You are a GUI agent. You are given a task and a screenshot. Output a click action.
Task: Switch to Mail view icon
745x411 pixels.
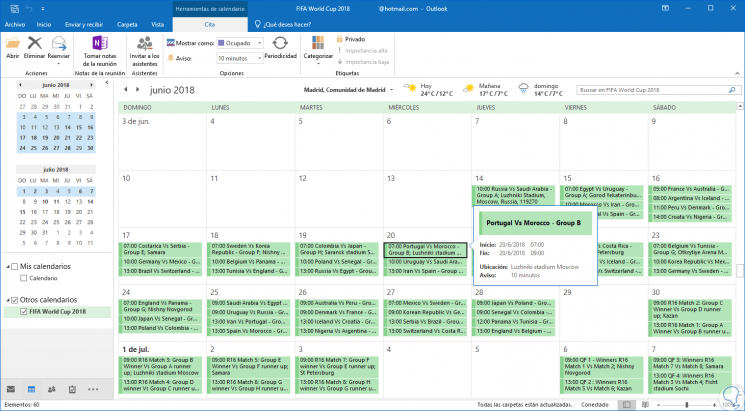click(x=10, y=389)
